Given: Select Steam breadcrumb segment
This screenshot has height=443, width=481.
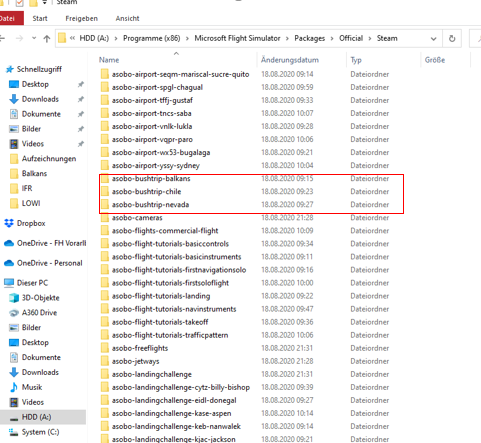Looking at the screenshot, I should click(387, 38).
